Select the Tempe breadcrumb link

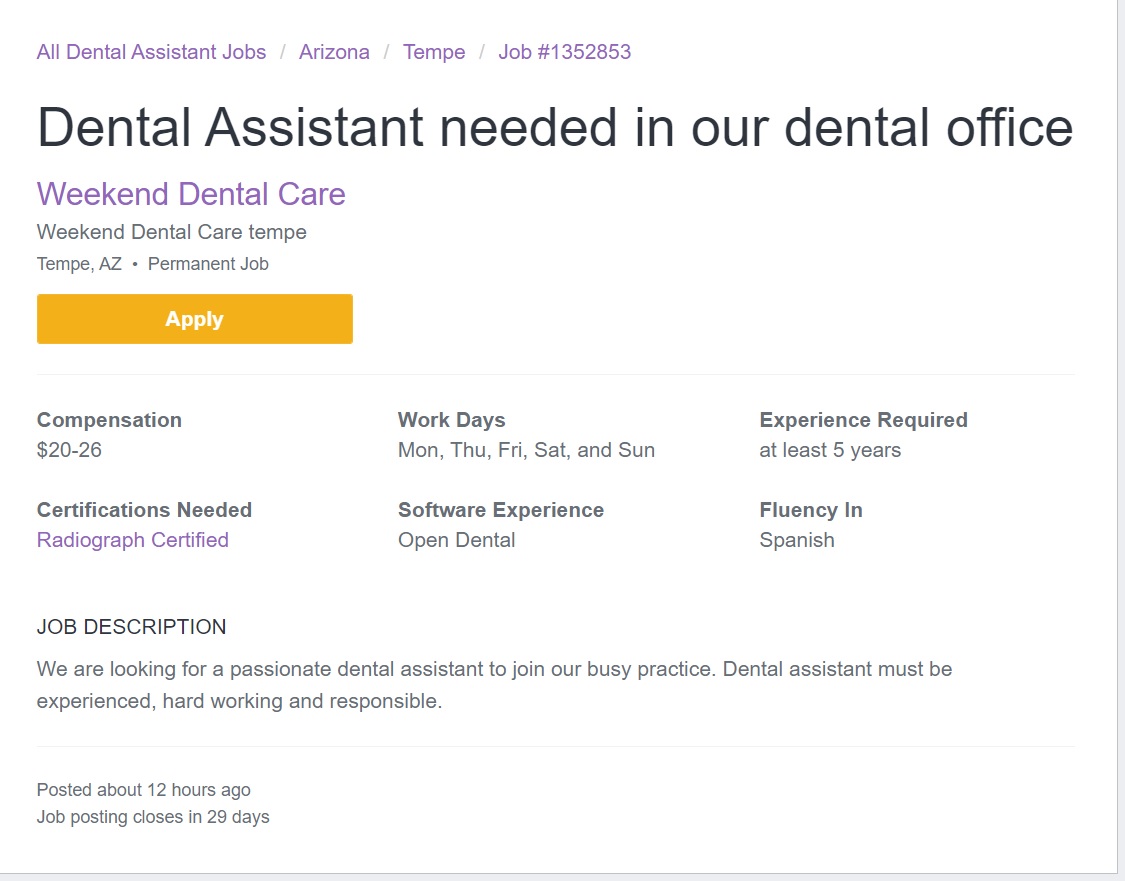tap(434, 52)
